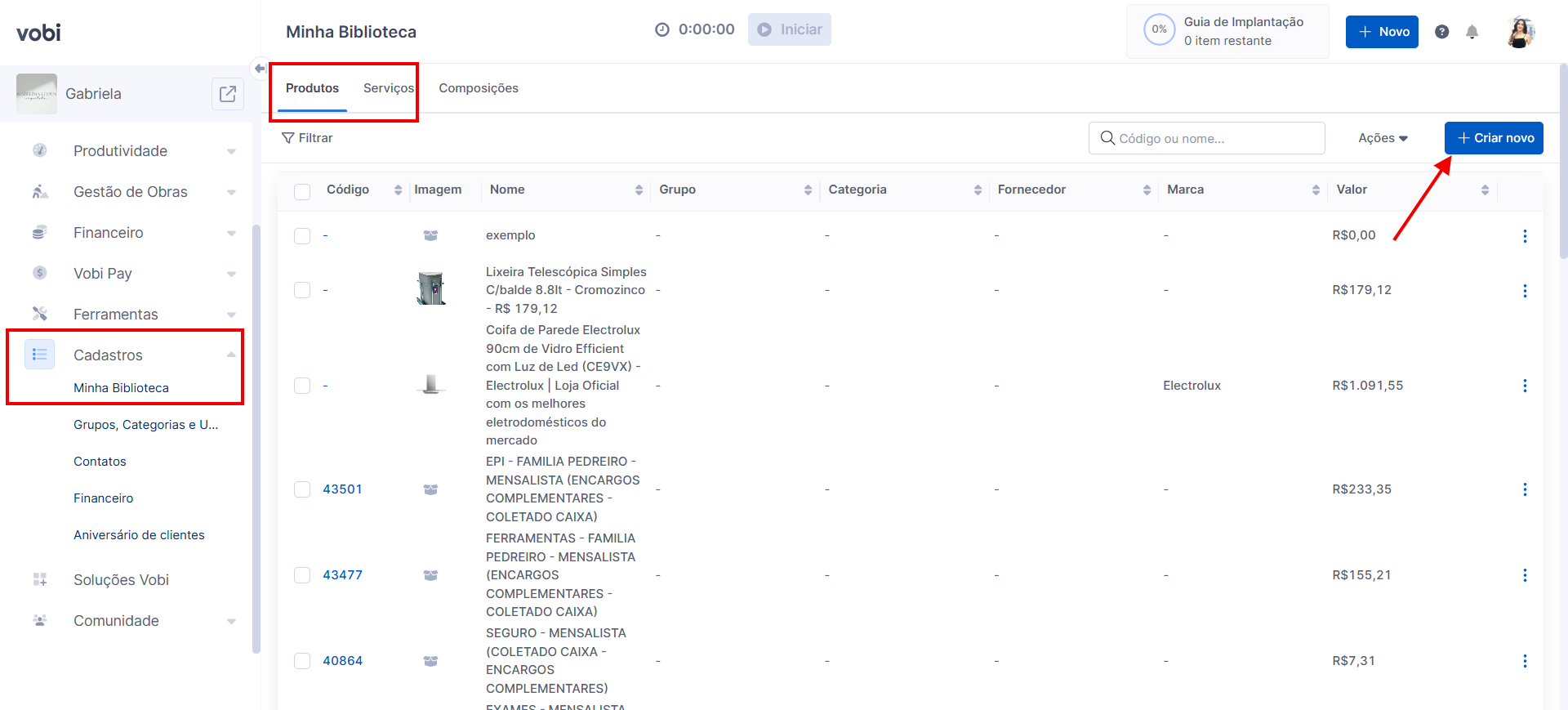Open notifications bell icon
The width and height of the screenshot is (1568, 710).
(1472, 32)
